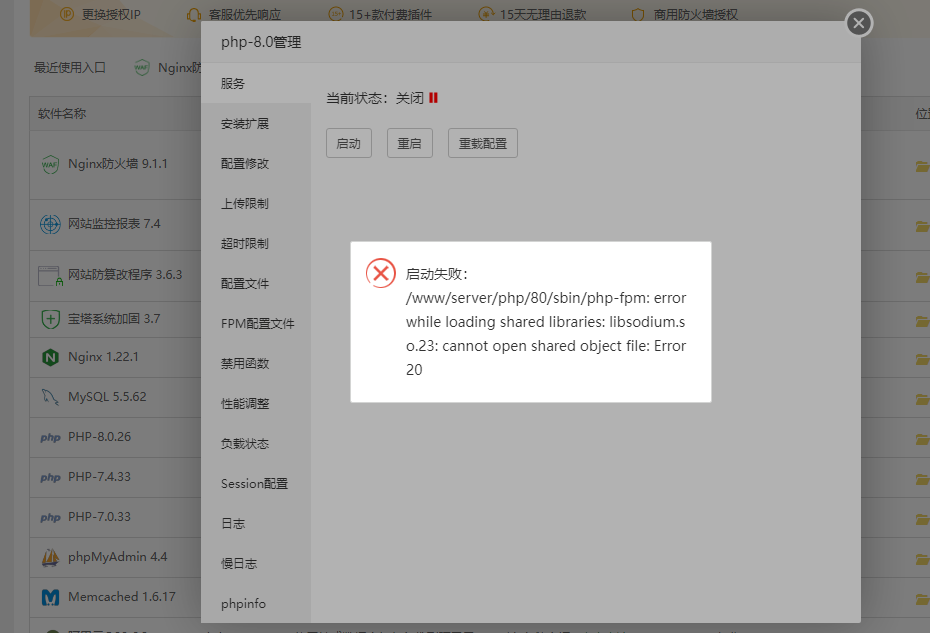Viewport: 930px width, 633px height.
Task: Click Memcached 1.6.17 software name
Action: coord(122,596)
